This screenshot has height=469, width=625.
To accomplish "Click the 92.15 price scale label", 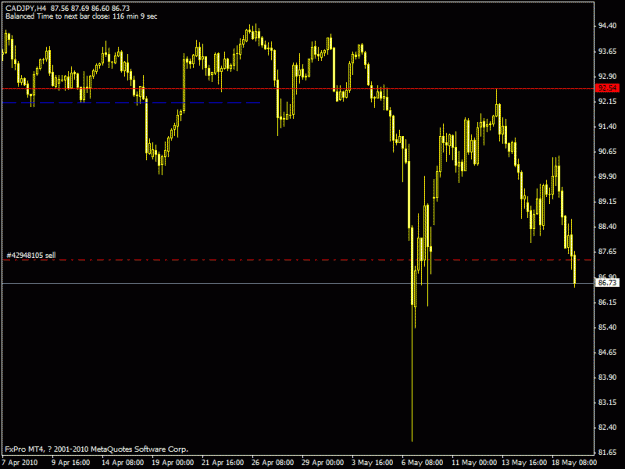I will 607,102.
